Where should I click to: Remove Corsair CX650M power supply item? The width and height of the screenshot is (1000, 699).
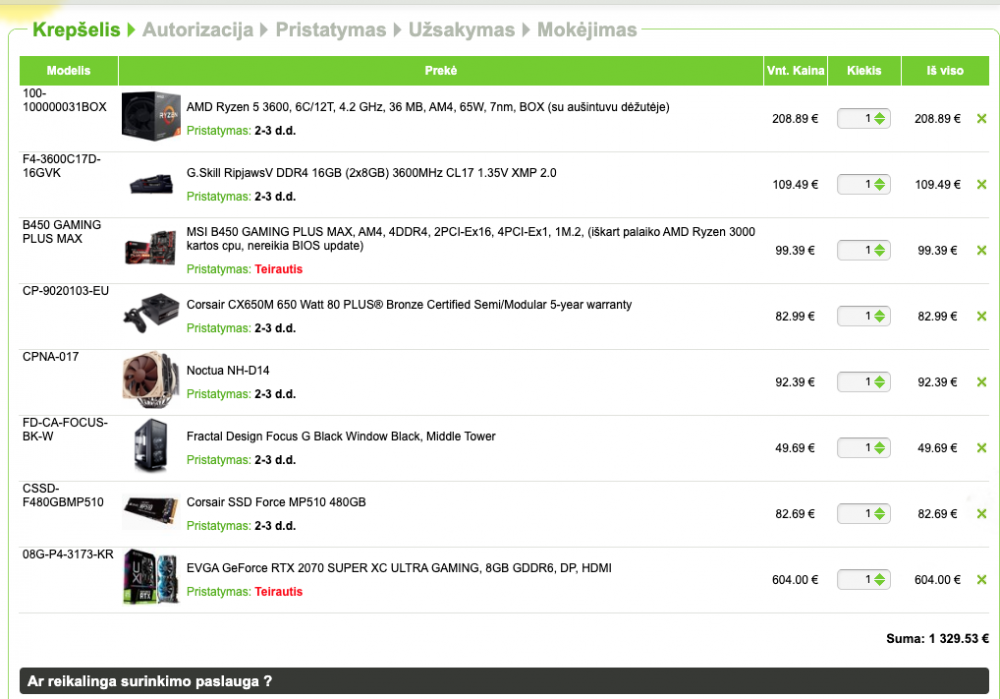pos(981,316)
